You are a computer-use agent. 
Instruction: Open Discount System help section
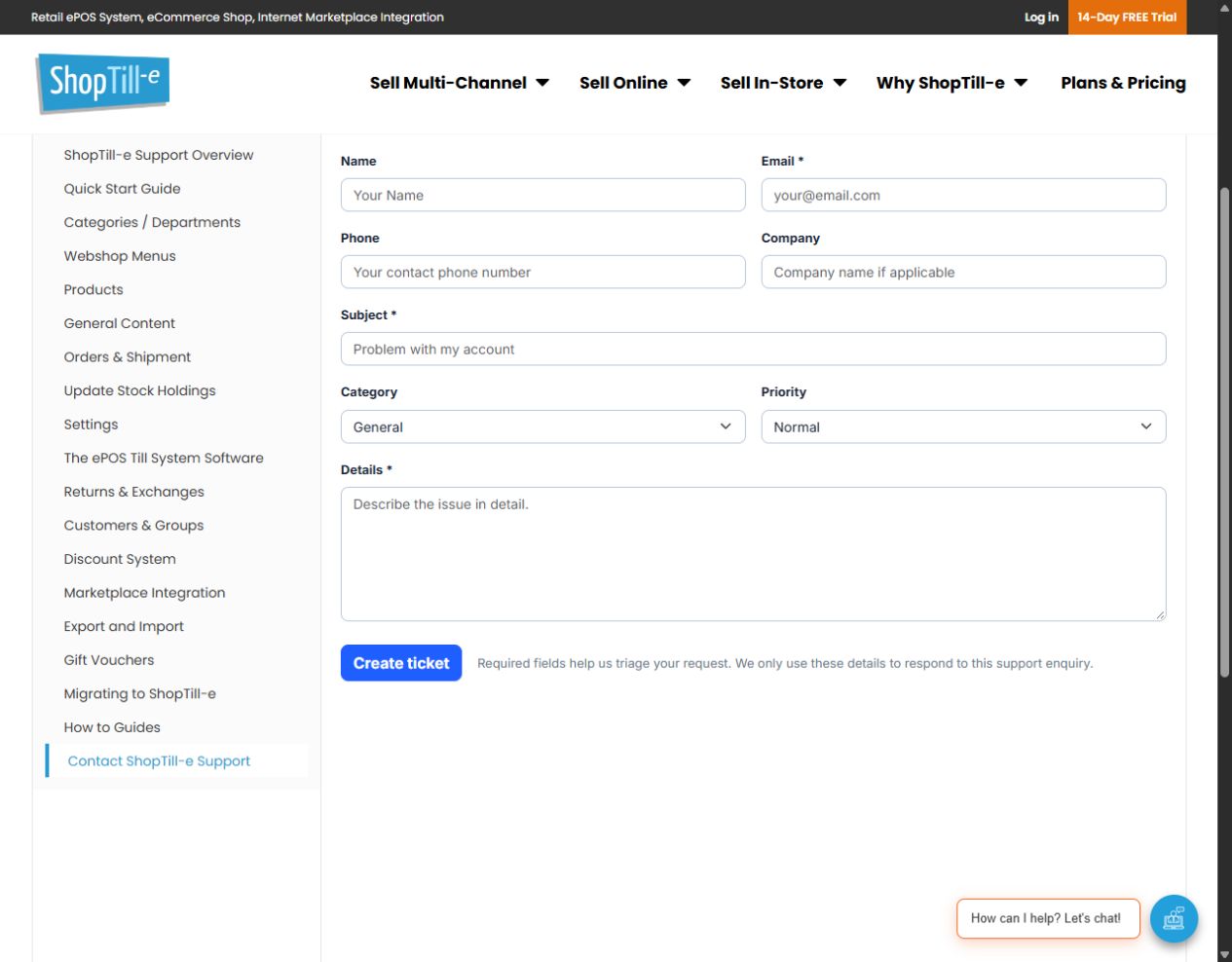pos(120,559)
